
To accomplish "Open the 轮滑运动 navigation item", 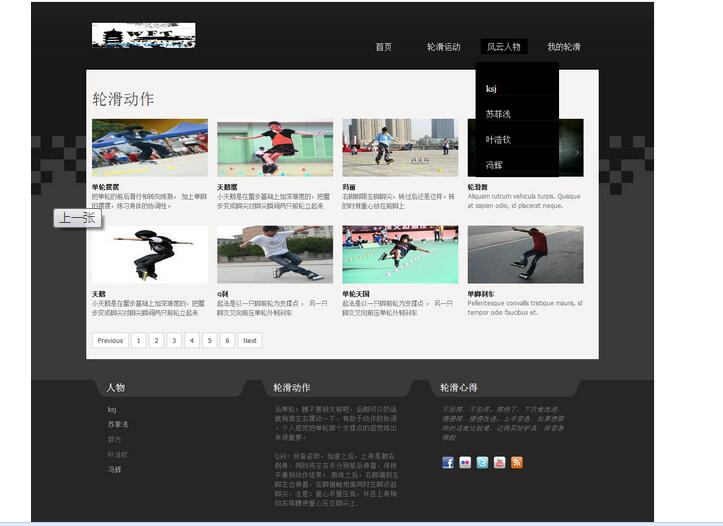I will point(443,47).
